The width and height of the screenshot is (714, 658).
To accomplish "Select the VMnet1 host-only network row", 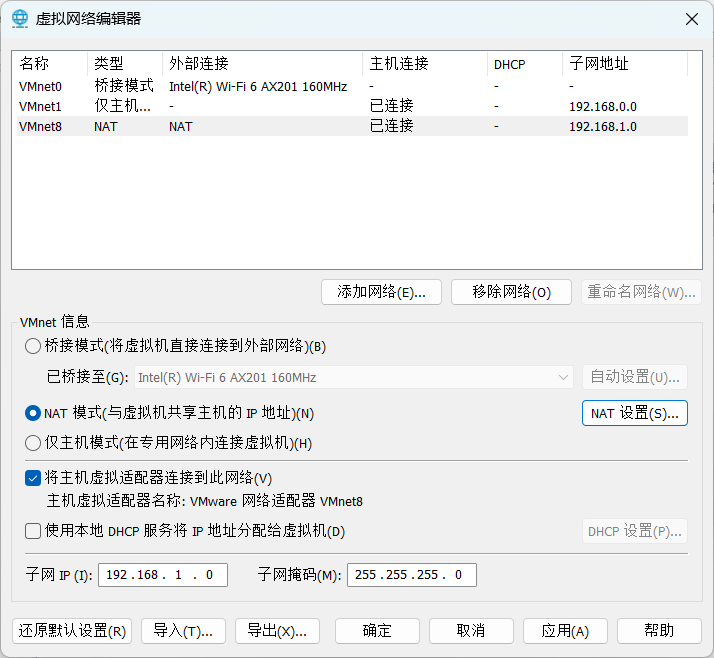I will [x=40, y=106].
